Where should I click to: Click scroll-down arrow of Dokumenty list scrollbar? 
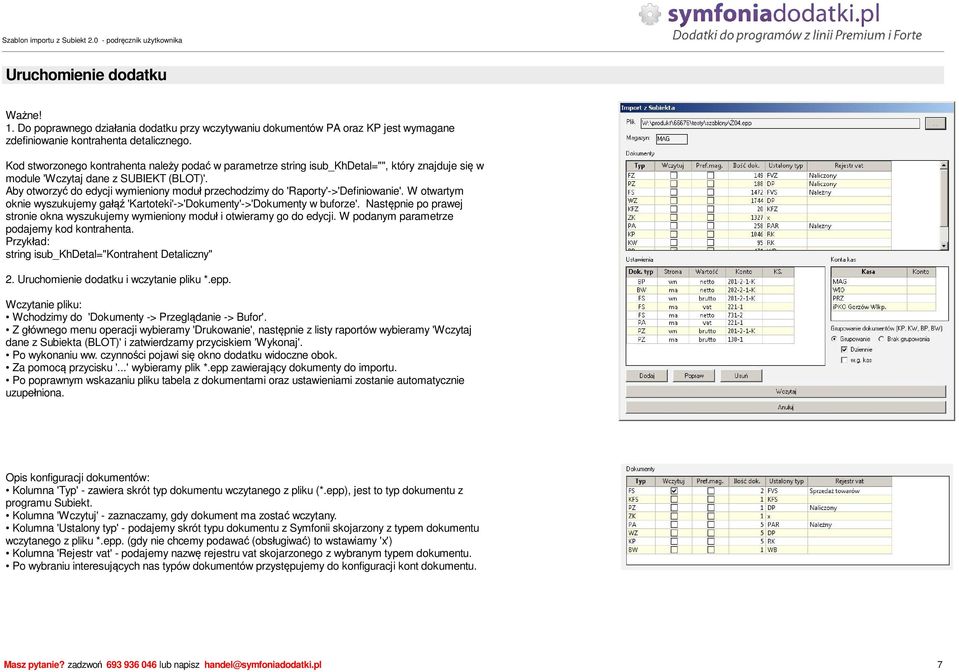point(944,246)
